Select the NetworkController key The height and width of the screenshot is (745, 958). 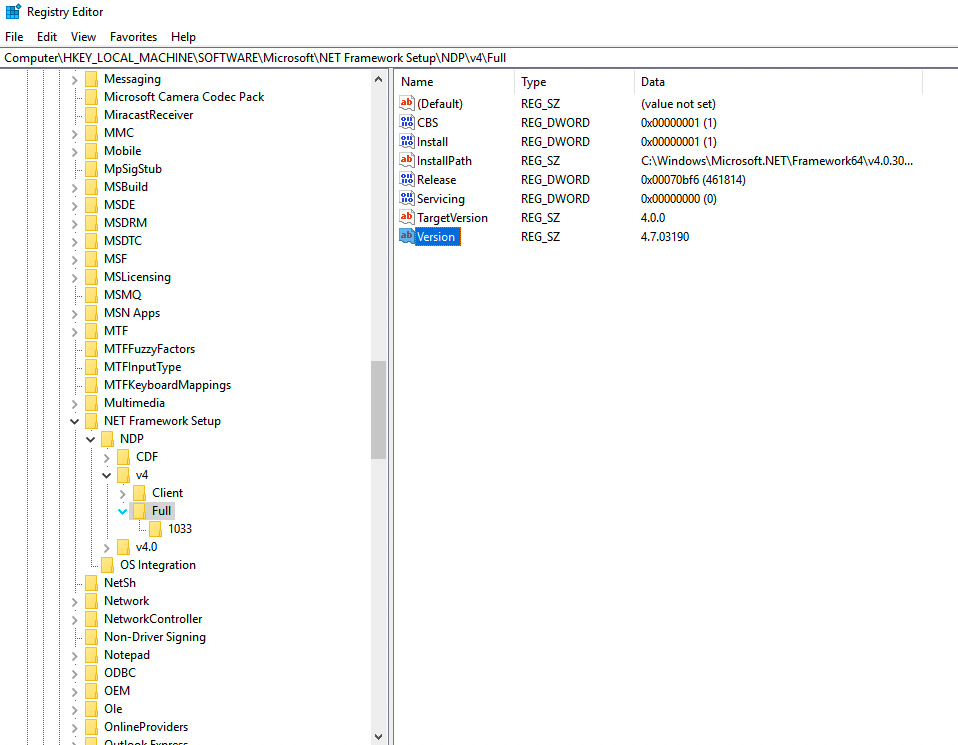tap(153, 619)
